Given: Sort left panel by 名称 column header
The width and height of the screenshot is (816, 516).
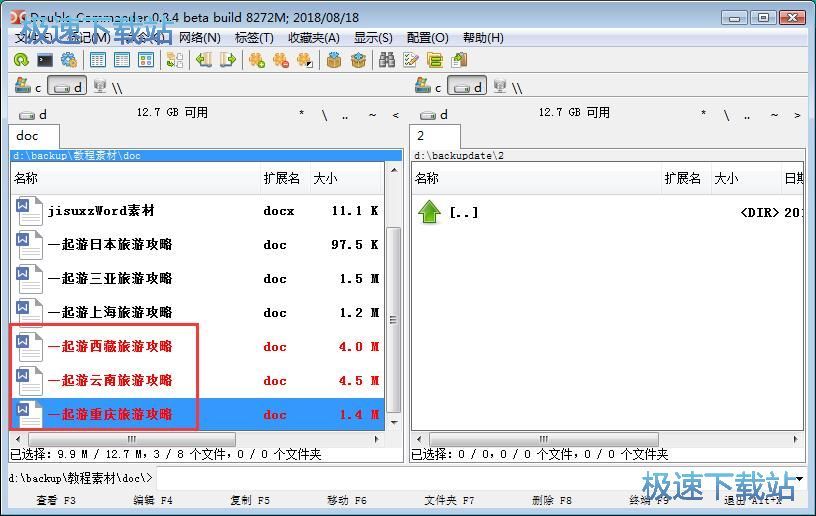Looking at the screenshot, I should coord(135,178).
